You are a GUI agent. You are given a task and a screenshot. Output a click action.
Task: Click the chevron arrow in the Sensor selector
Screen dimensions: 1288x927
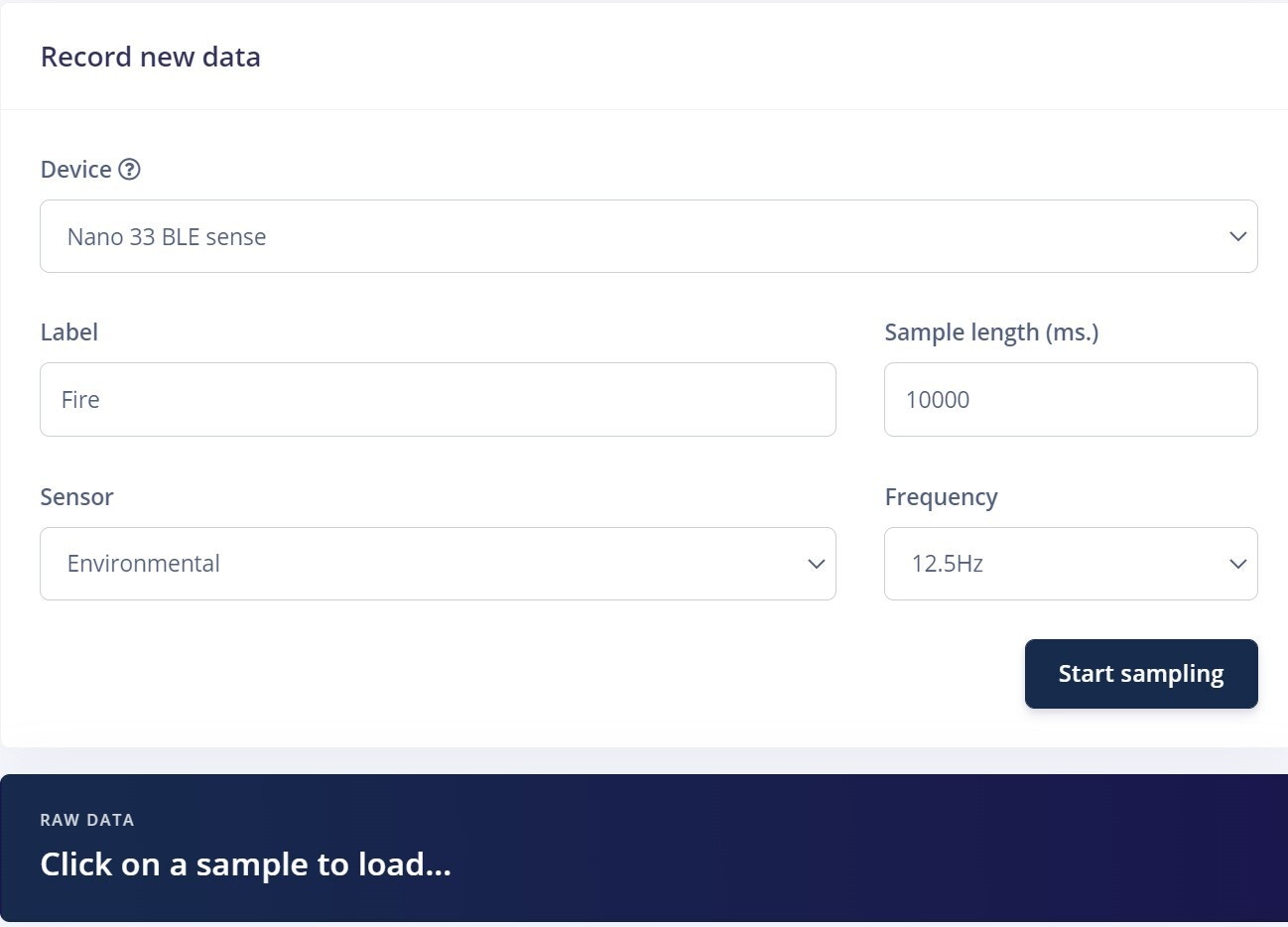(817, 564)
